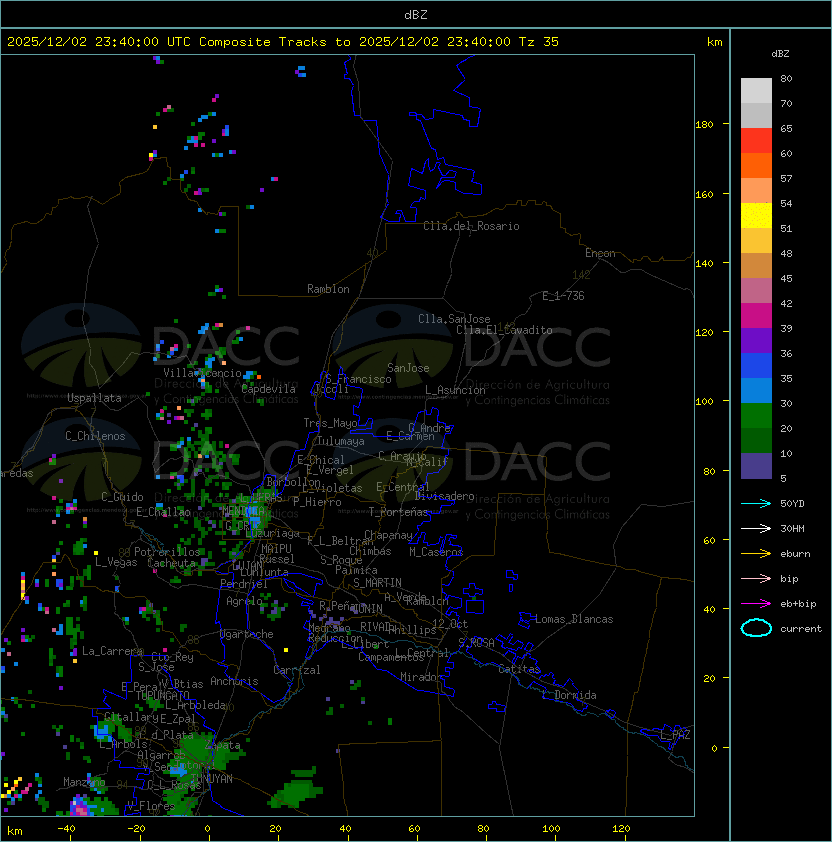This screenshot has height=842, width=832.
Task: Select the light blue 30-35 dBZ swatch
Action: 756,390
